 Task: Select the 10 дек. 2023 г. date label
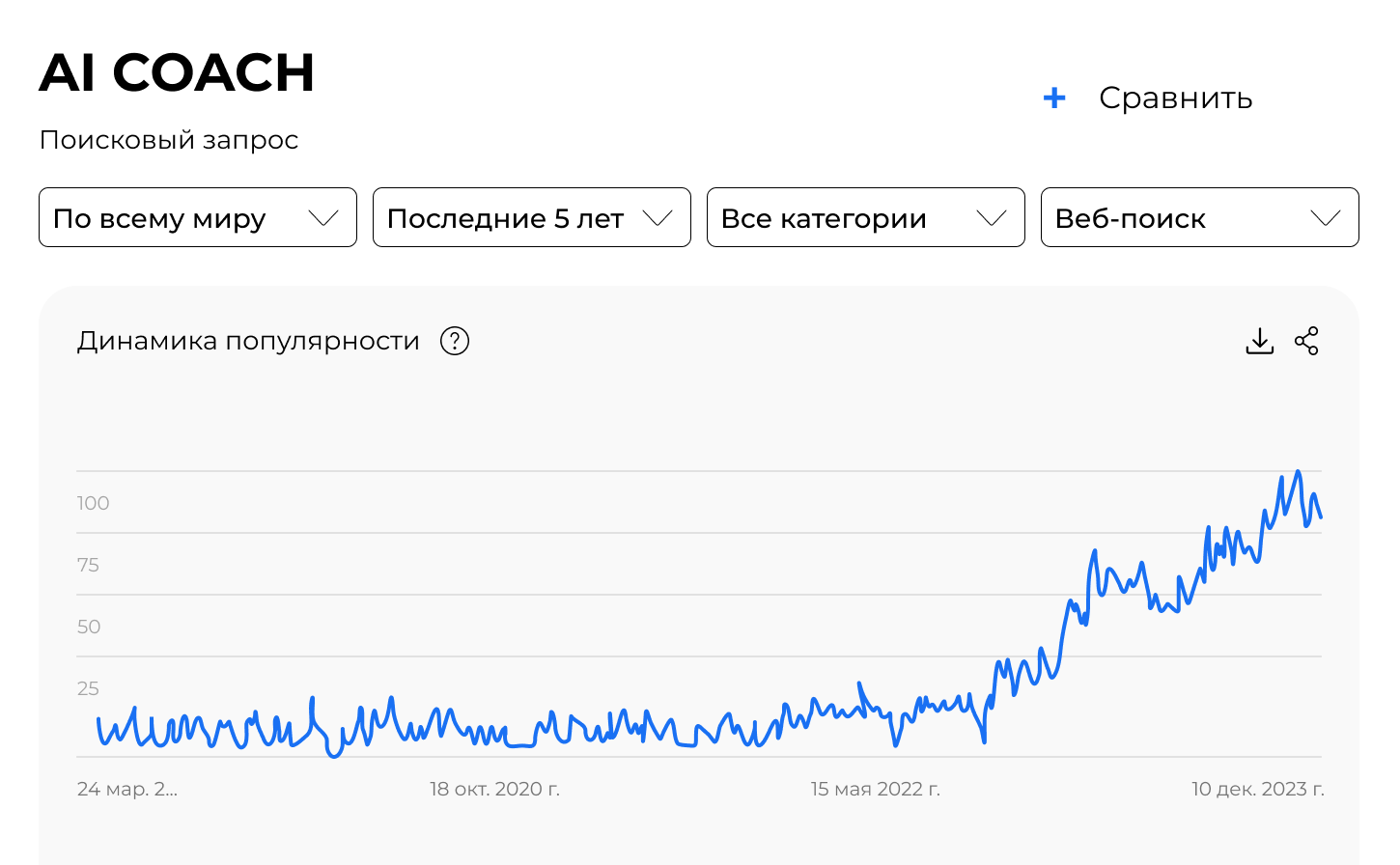[1257, 789]
